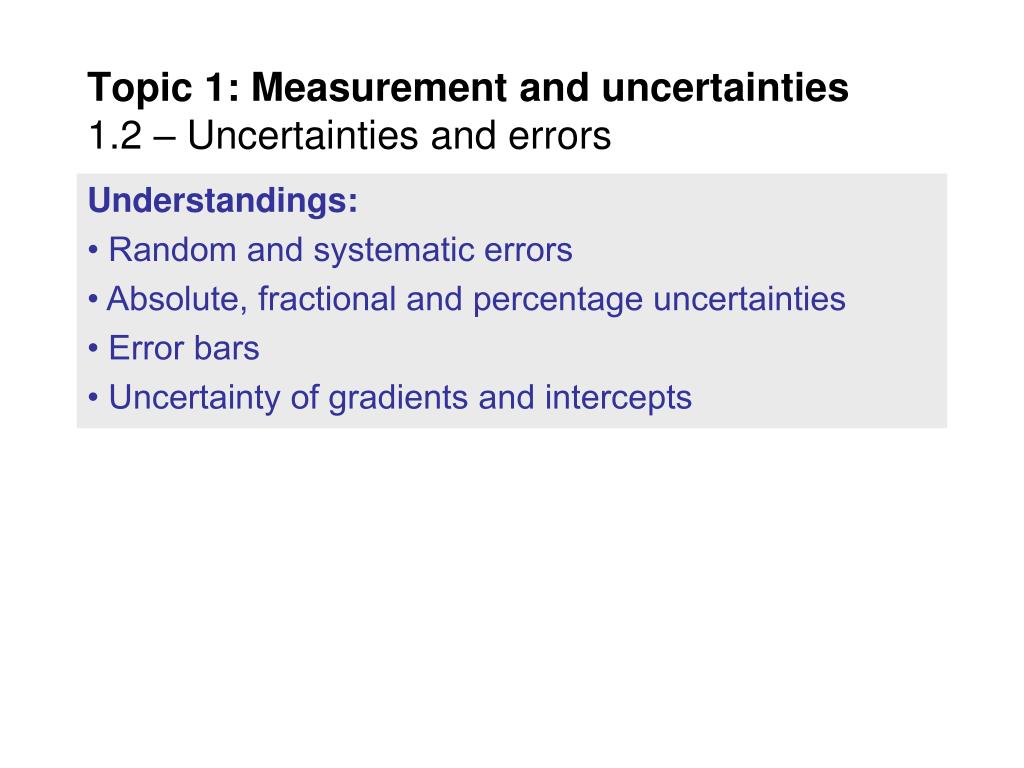Click the bullet dot before "Uncertainty of gradients"
Viewport: 1024px width, 768px height.
pyautogui.click(x=93, y=398)
